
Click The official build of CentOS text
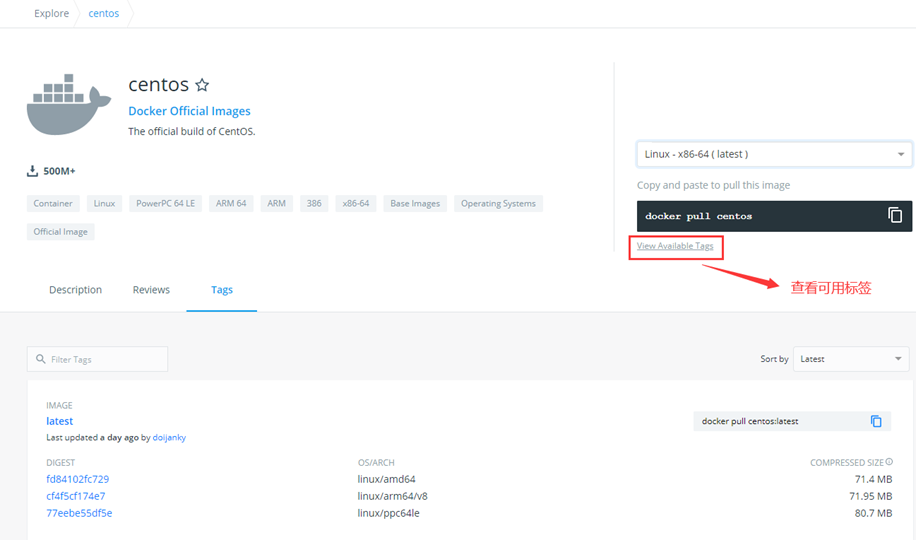click(192, 131)
